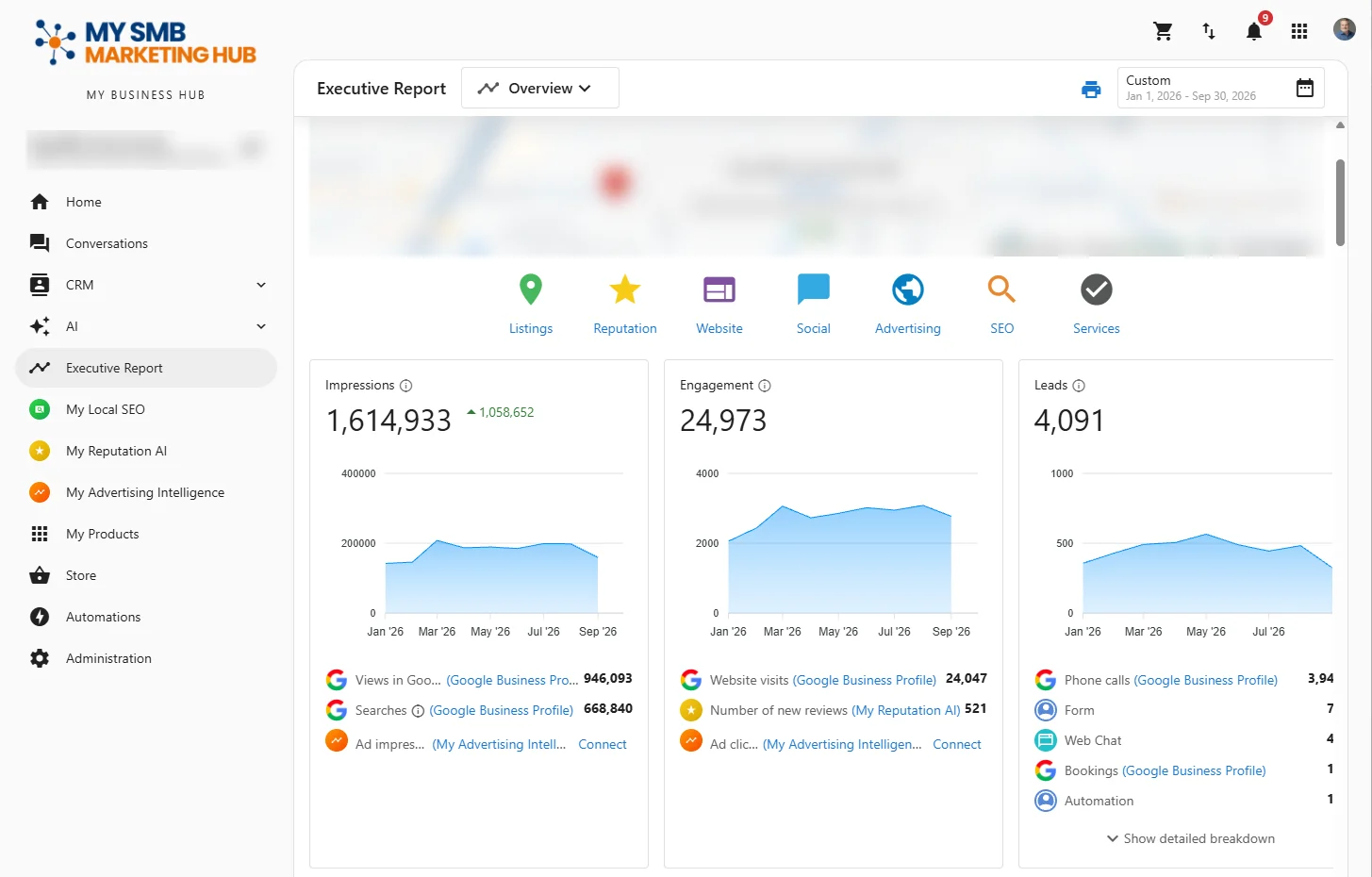Open Automations in sidebar
1372x877 pixels.
146,617
